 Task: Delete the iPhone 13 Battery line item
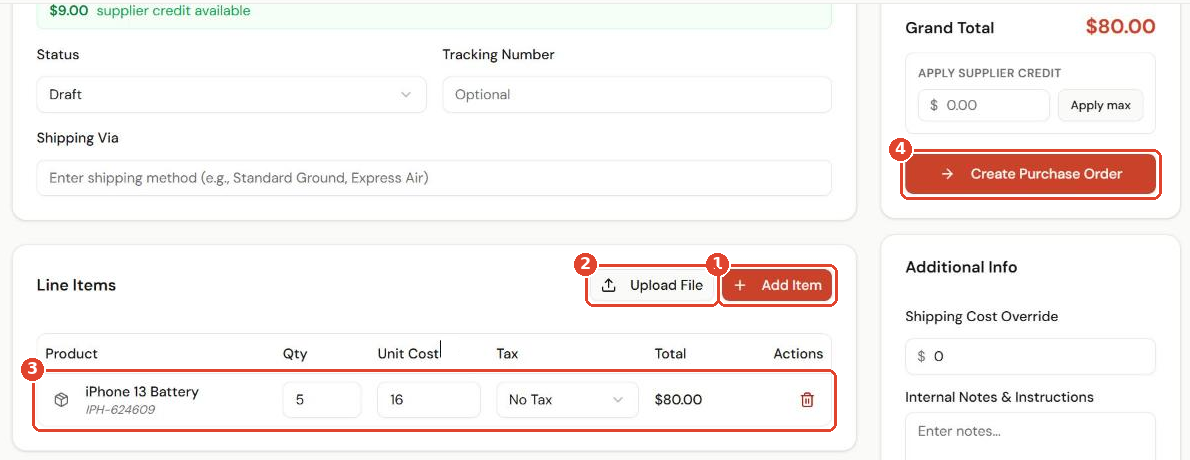(x=807, y=399)
